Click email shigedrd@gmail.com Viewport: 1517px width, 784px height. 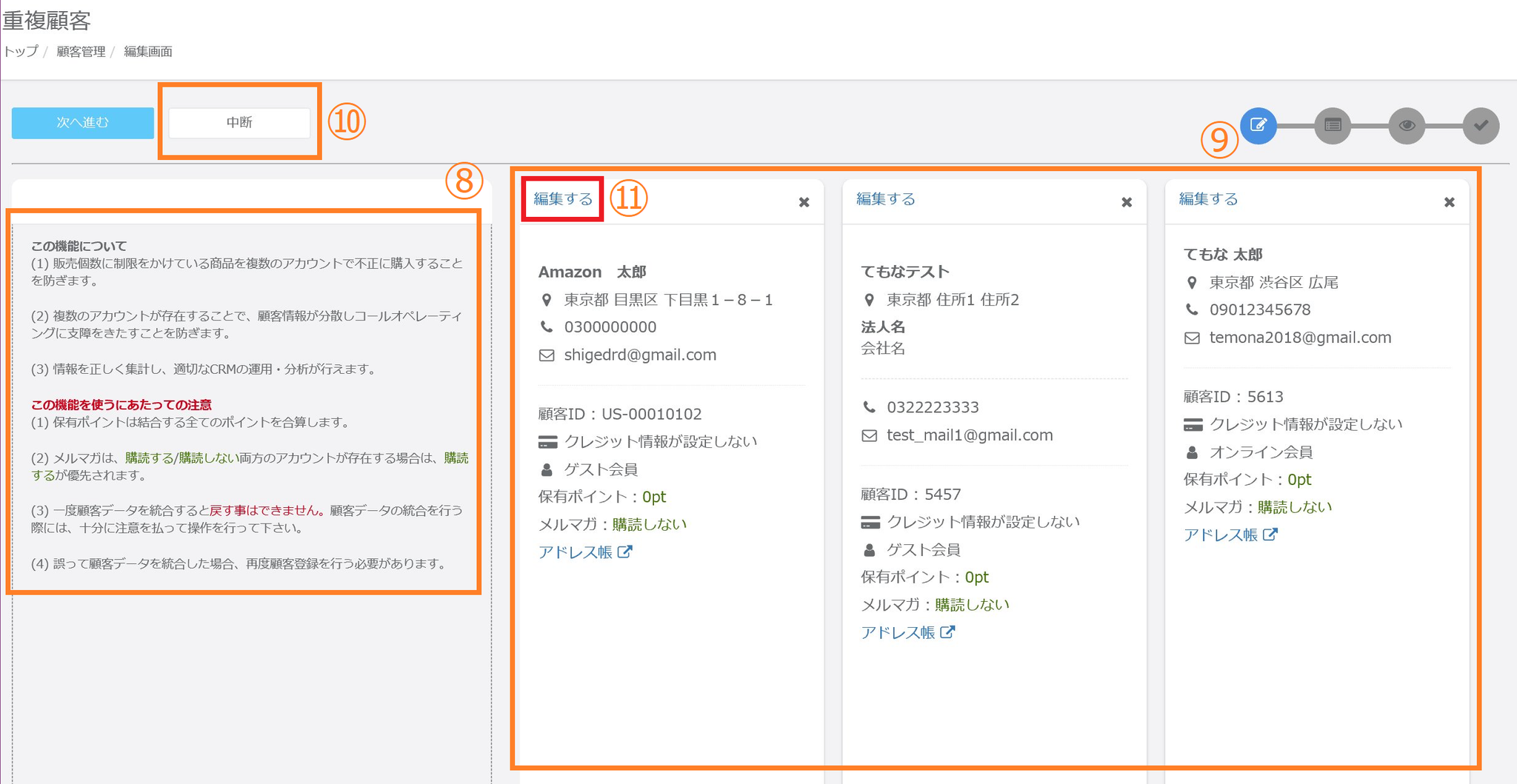pyautogui.click(x=640, y=355)
